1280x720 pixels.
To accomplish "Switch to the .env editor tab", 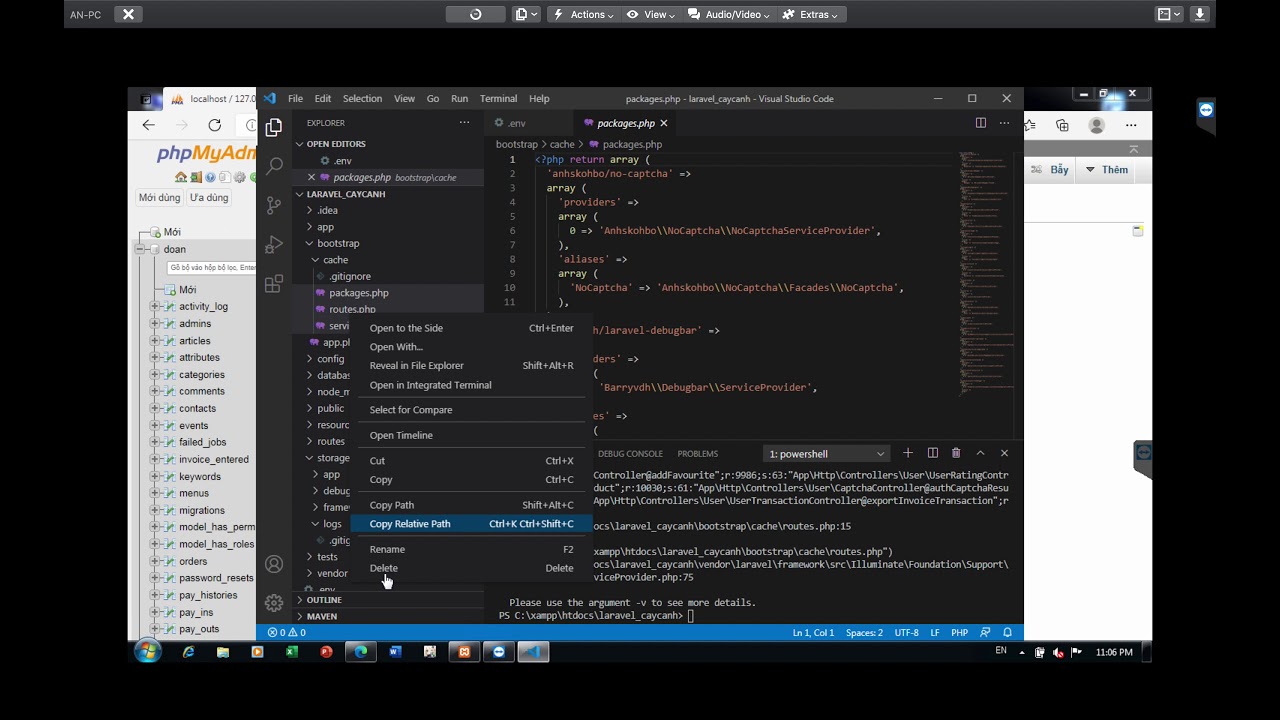I will pos(515,123).
